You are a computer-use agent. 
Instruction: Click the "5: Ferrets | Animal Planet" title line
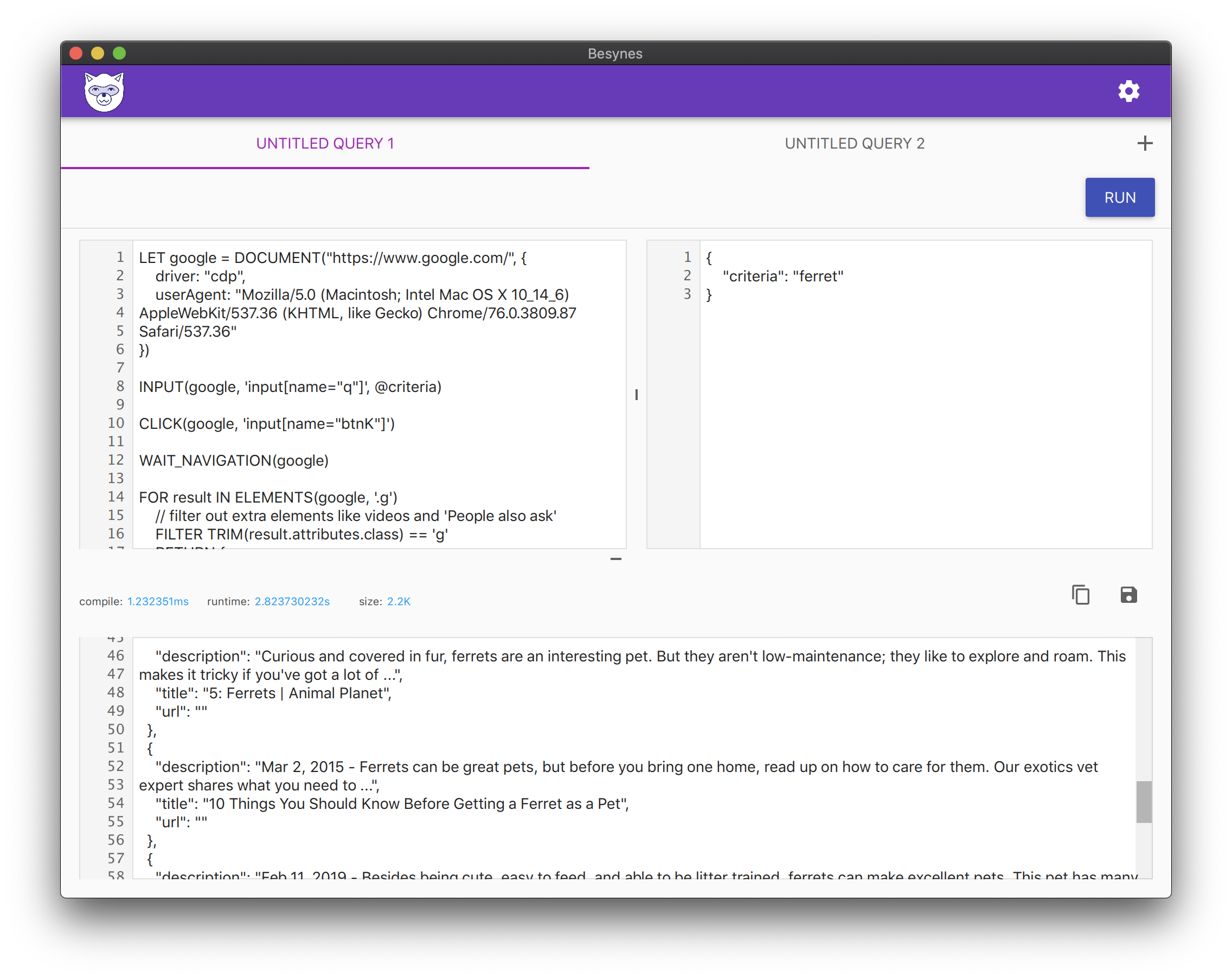coord(273,693)
